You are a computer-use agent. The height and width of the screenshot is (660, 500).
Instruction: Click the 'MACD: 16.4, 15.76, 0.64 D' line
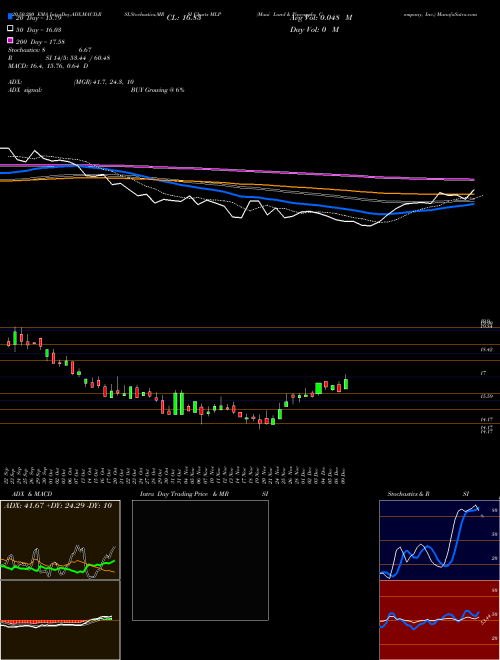48,66
